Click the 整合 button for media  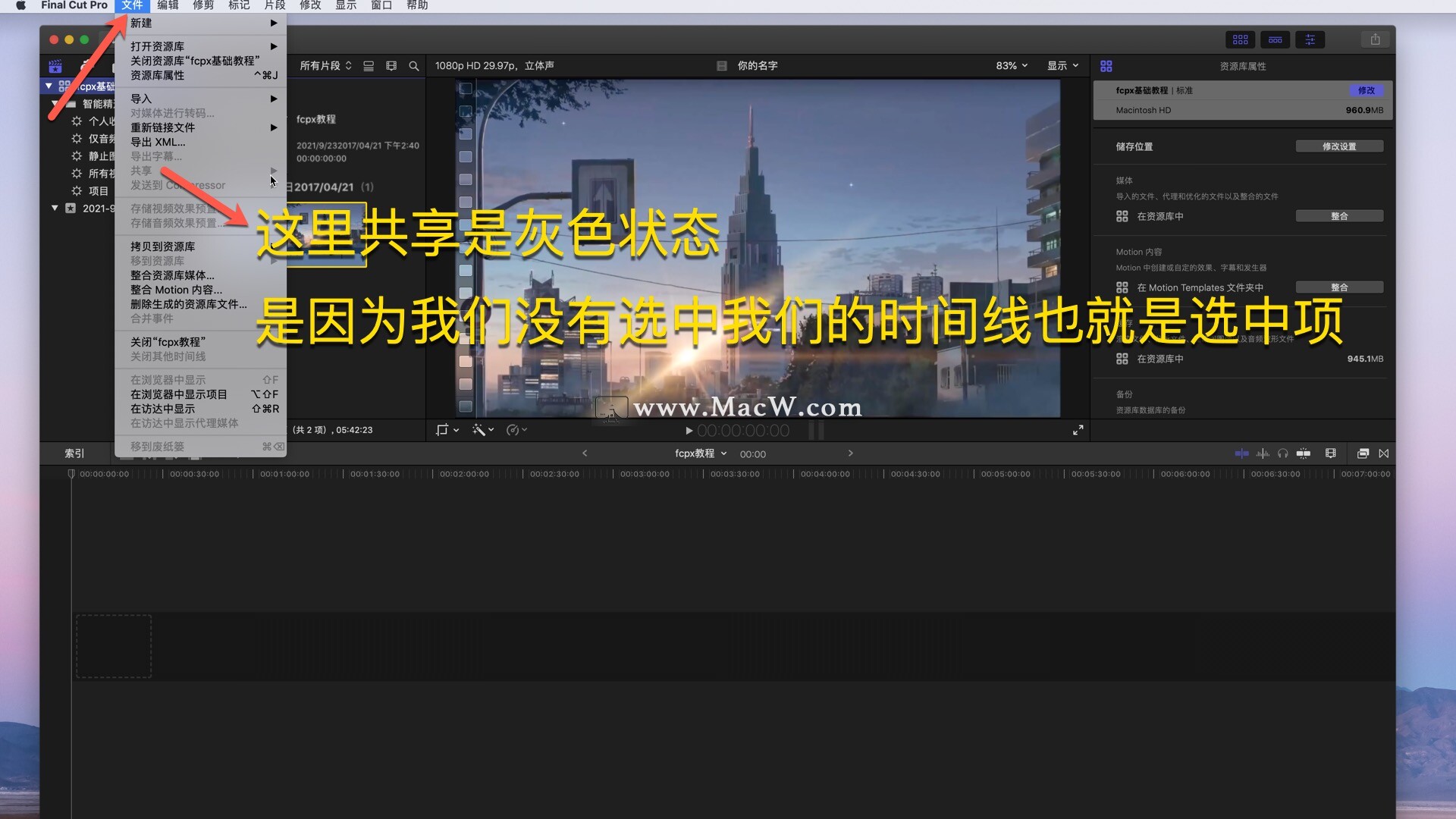[1339, 216]
